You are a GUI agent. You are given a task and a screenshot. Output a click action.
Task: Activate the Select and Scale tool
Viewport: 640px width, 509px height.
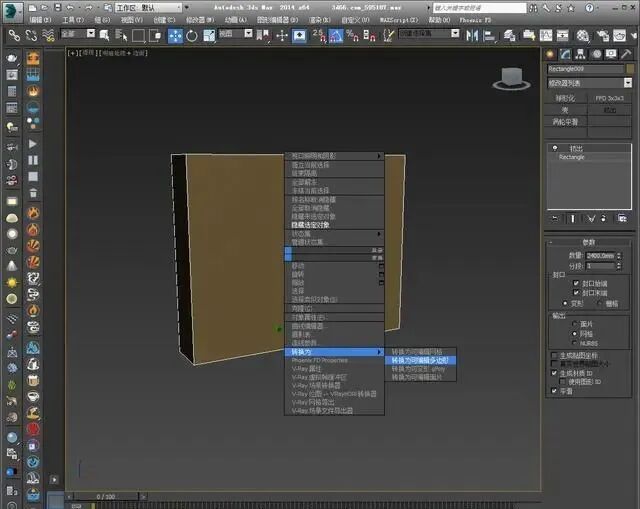tap(209, 36)
